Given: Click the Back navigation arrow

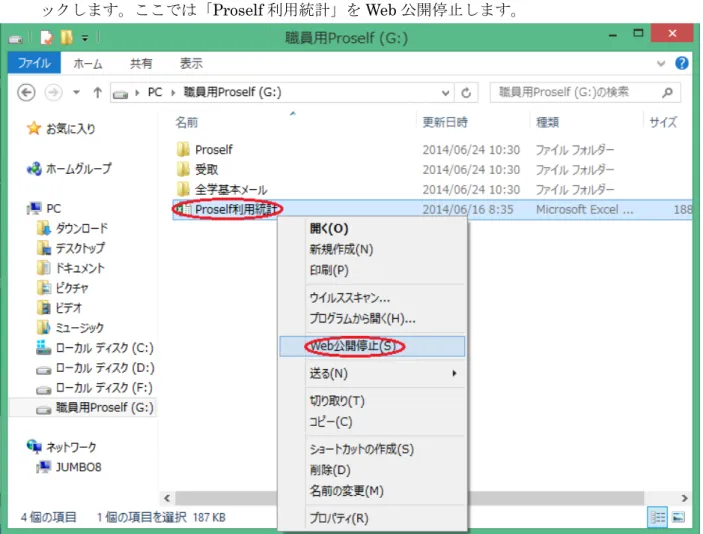Looking at the screenshot, I should pos(26,93).
